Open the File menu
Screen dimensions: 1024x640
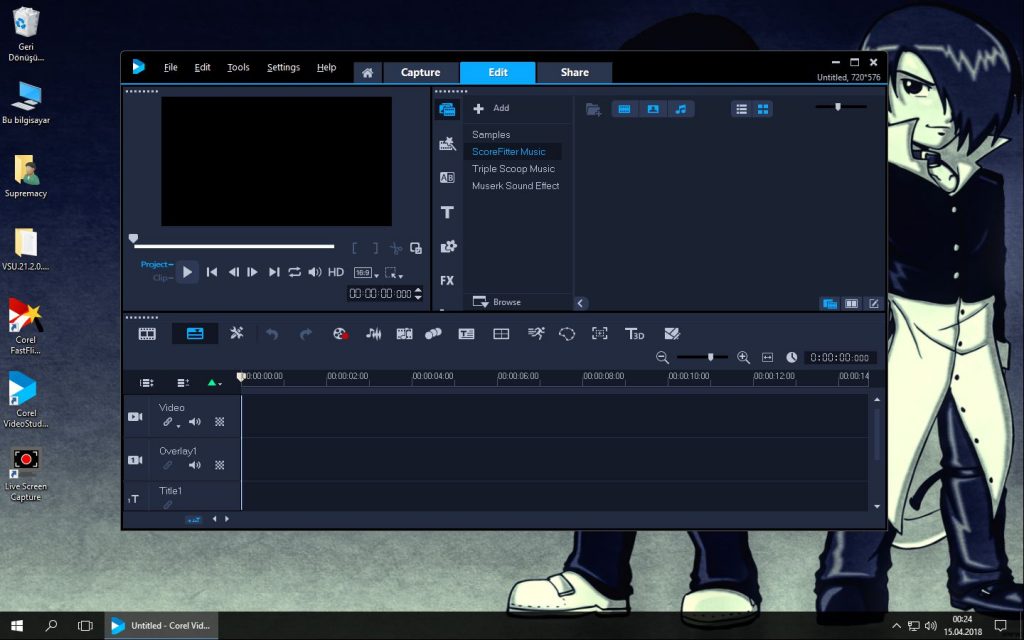point(170,67)
